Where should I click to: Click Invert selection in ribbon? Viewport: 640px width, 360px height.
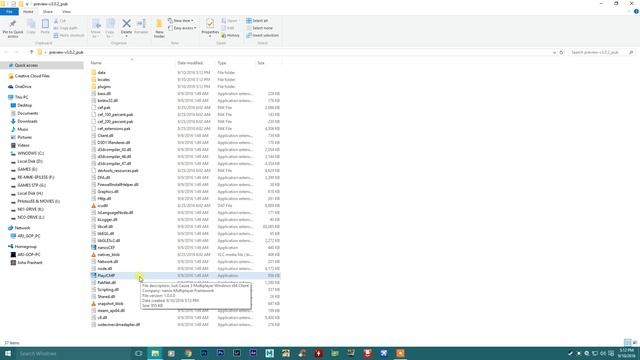point(262,36)
